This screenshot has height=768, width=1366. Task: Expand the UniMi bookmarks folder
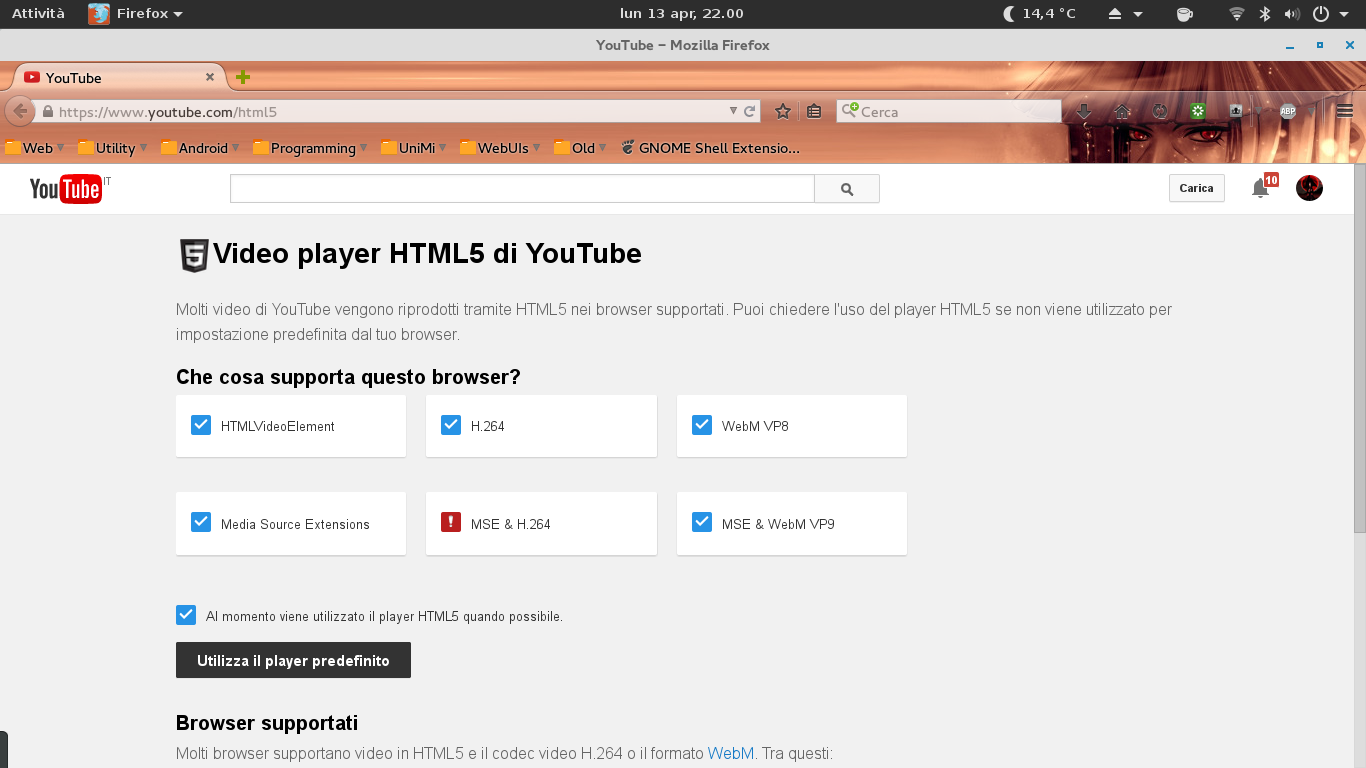[x=414, y=148]
